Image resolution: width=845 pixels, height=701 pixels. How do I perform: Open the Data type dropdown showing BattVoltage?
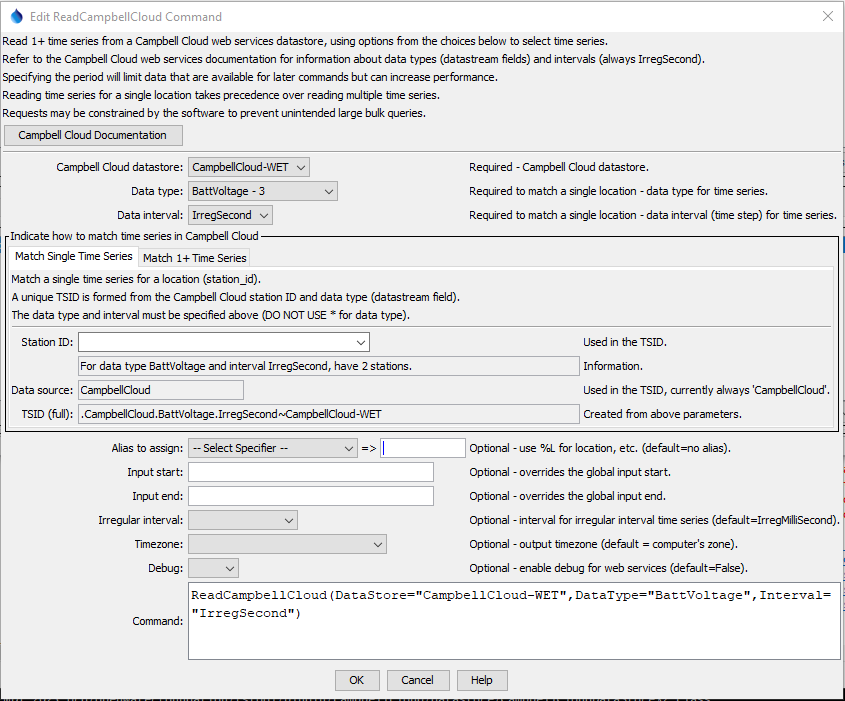[x=327, y=191]
